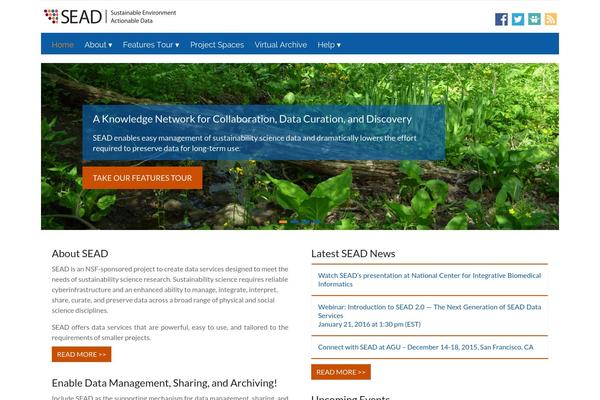Select the active orange slide indicator
The image size is (600, 400).
(283, 222)
